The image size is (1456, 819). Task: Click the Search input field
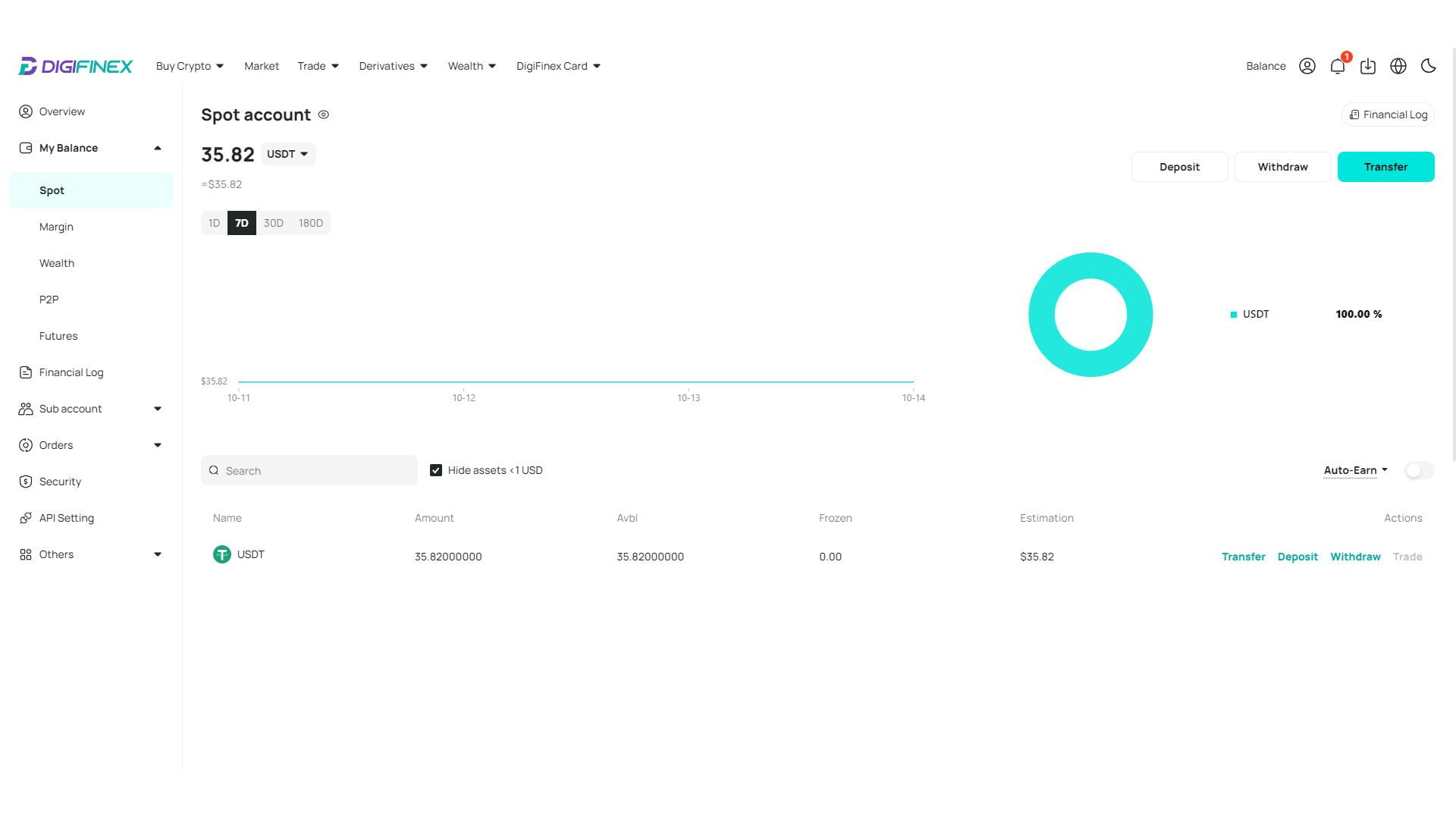pyautogui.click(x=309, y=470)
